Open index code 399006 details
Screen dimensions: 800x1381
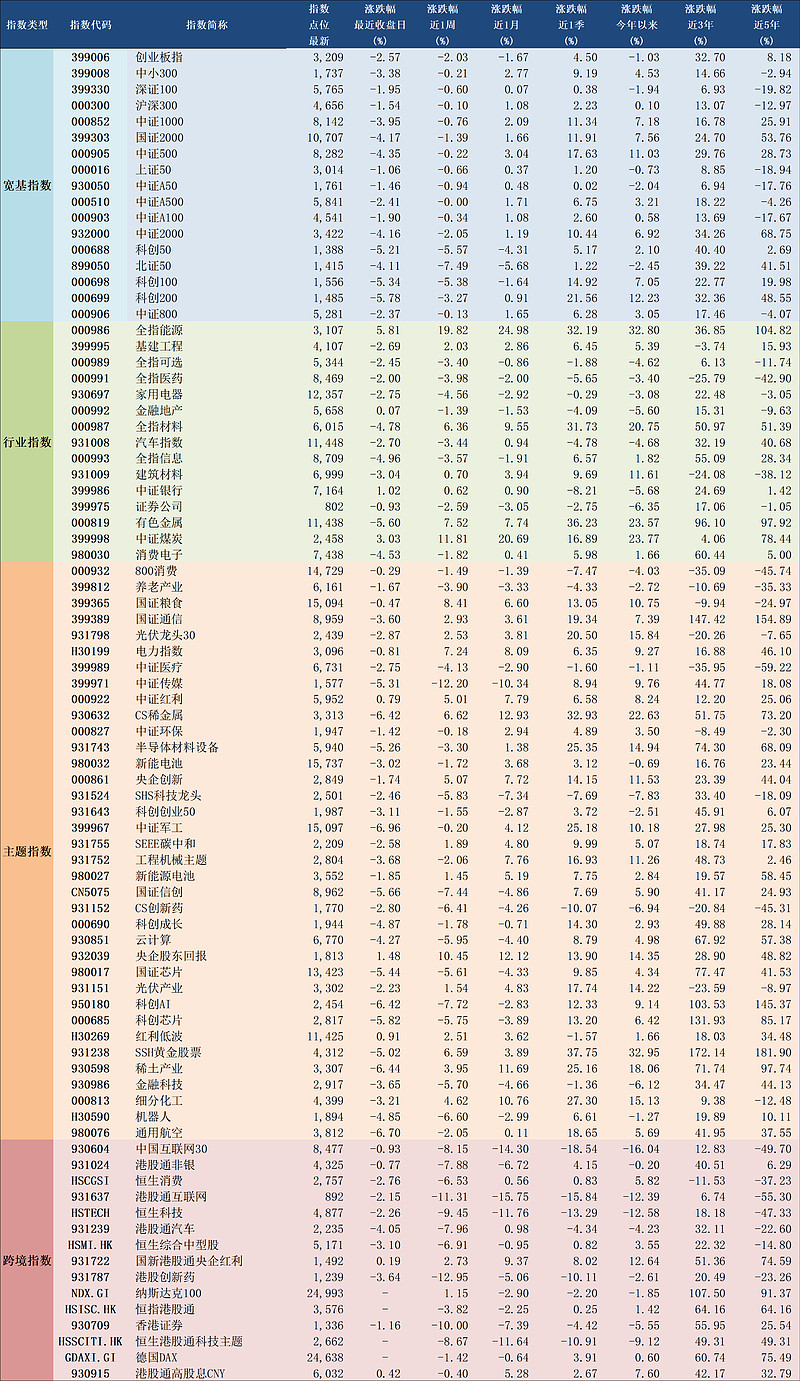coord(91,57)
